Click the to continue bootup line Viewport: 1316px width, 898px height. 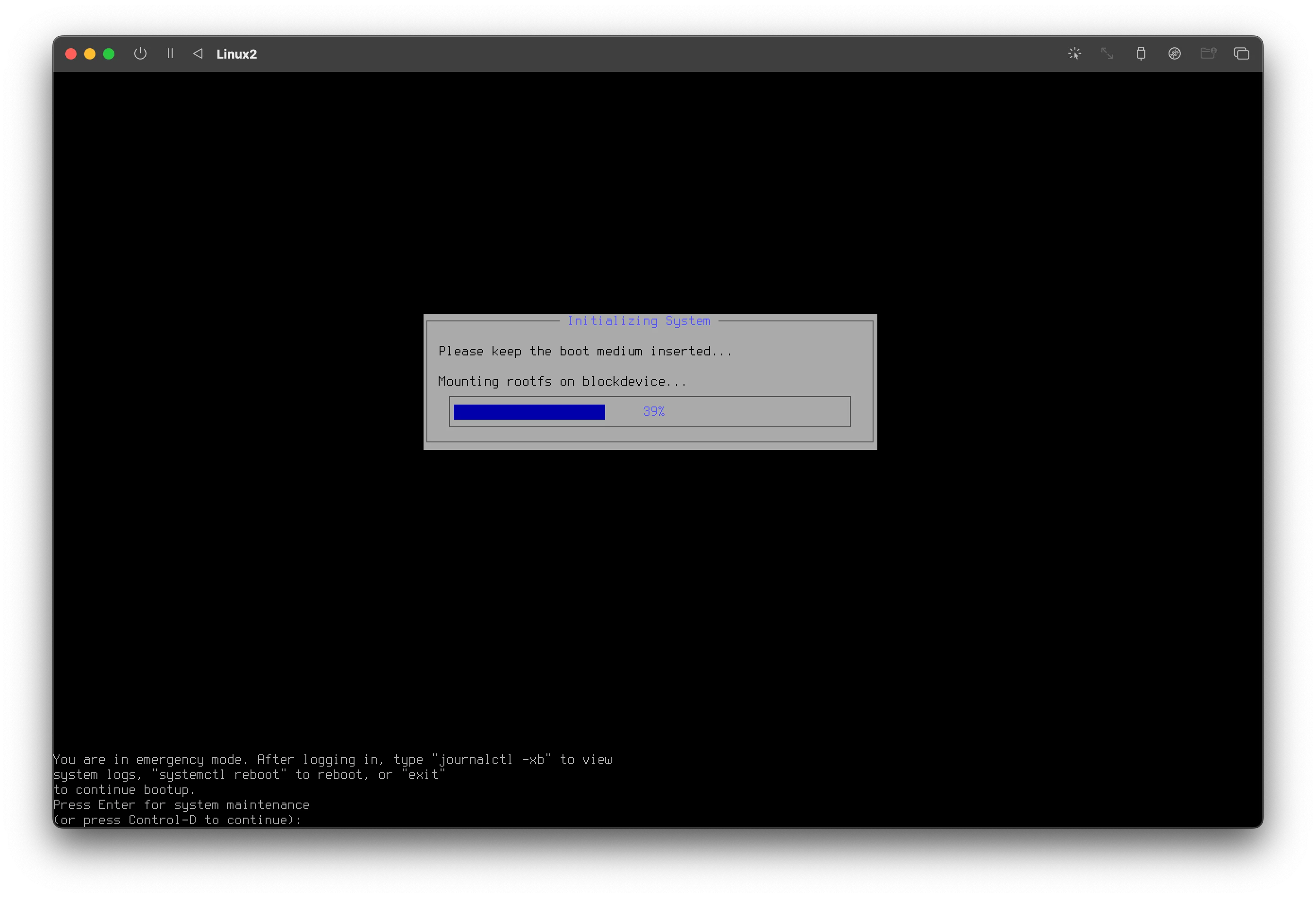(124, 790)
